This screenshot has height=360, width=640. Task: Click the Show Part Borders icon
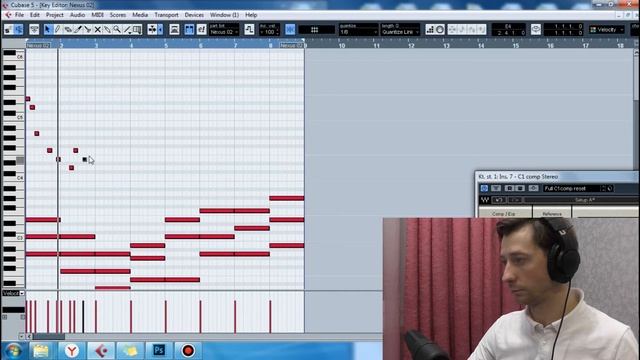coord(189,29)
